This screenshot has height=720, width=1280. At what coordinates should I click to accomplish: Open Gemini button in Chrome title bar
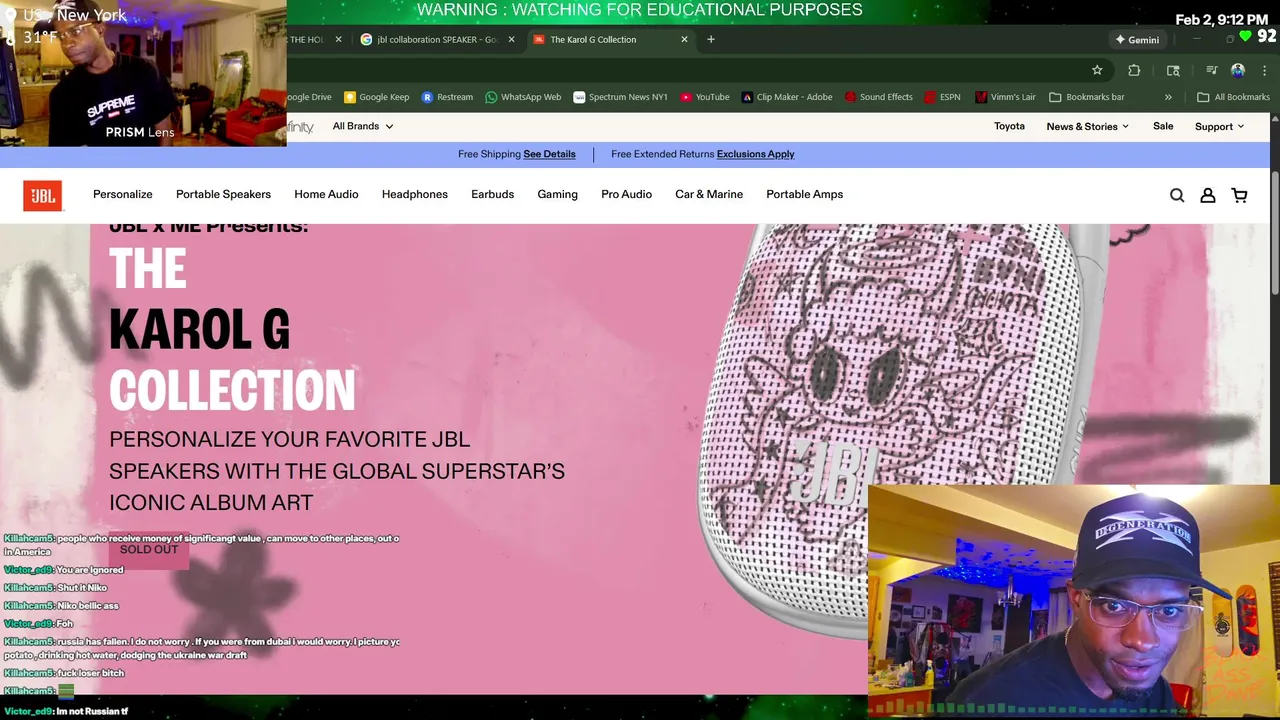pos(1137,40)
